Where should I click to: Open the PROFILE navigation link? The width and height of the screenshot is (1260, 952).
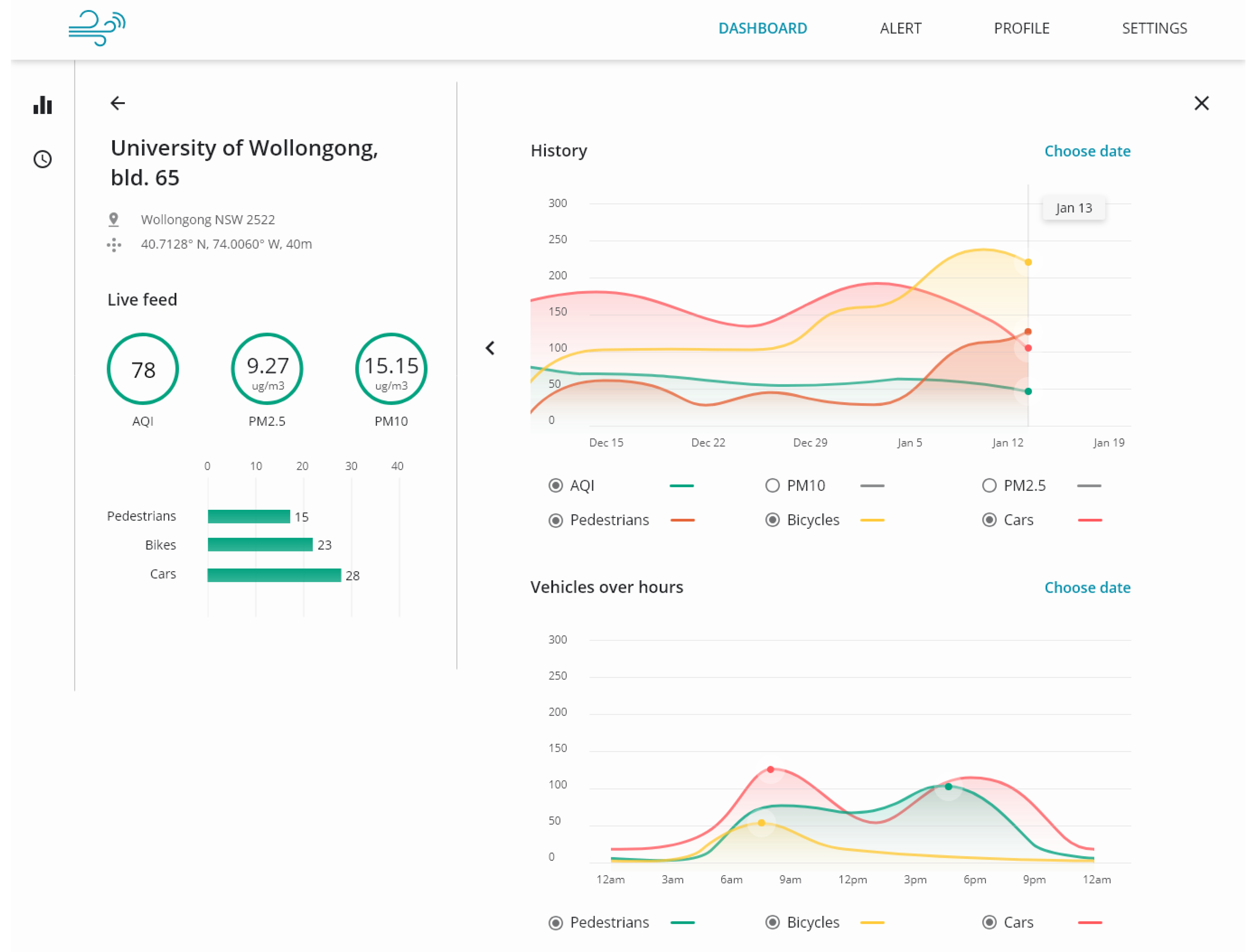point(1021,28)
